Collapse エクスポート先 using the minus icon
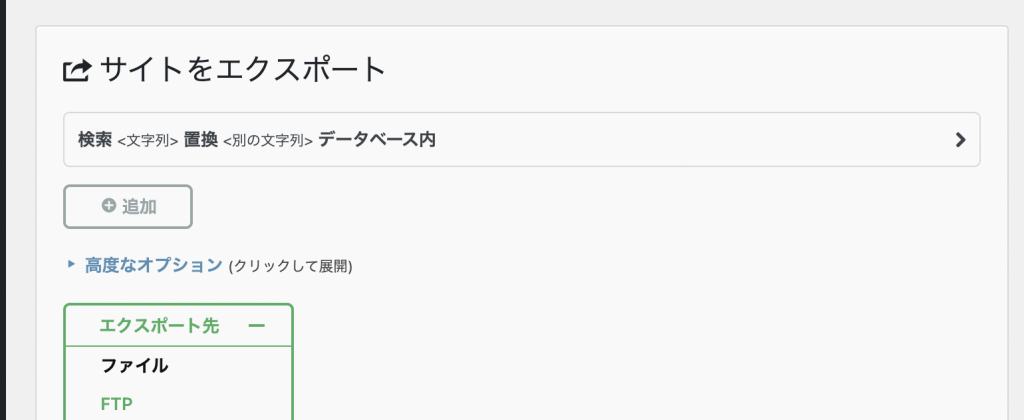The image size is (1024, 420). click(257, 326)
